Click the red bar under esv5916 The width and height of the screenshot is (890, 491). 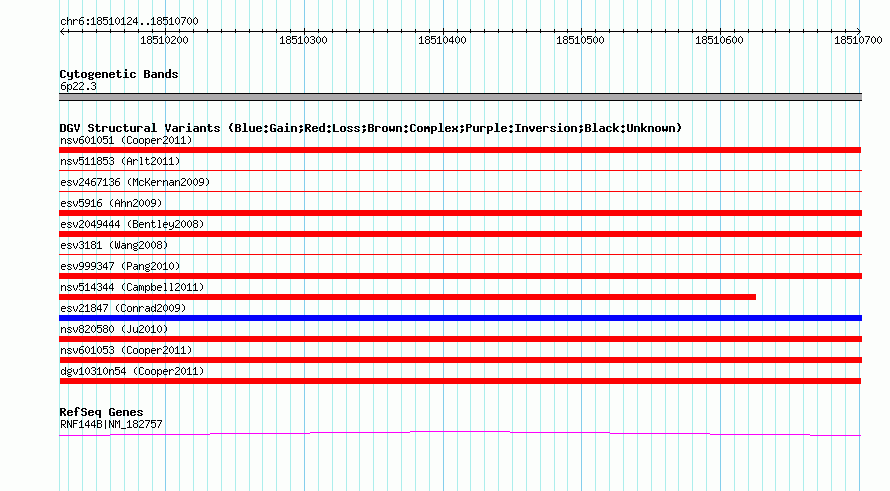coord(460,213)
